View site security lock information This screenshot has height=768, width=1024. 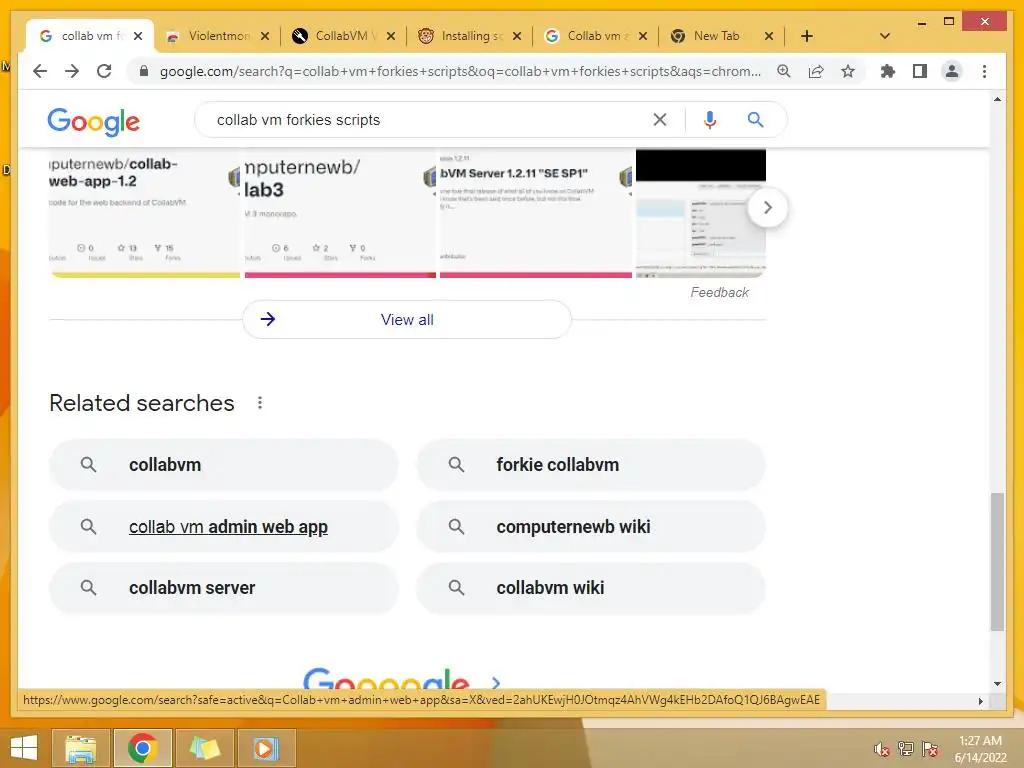point(144,71)
